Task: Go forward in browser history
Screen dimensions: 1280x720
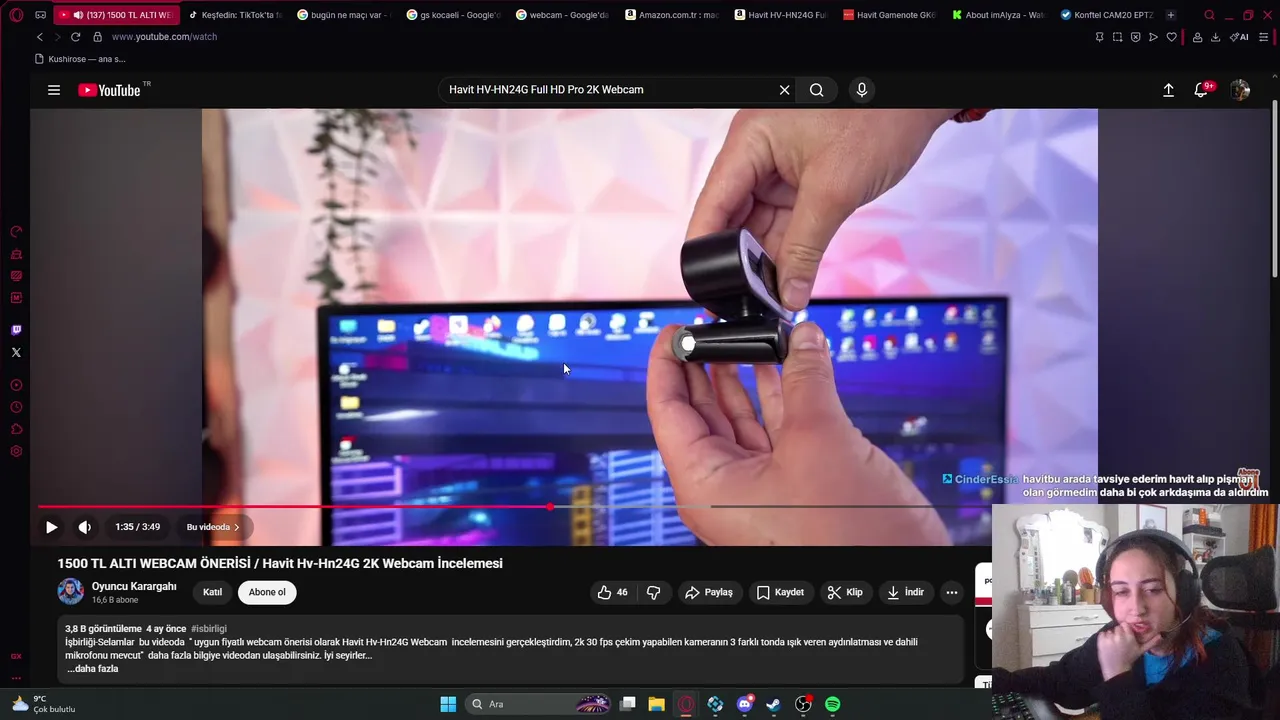Action: point(57,37)
